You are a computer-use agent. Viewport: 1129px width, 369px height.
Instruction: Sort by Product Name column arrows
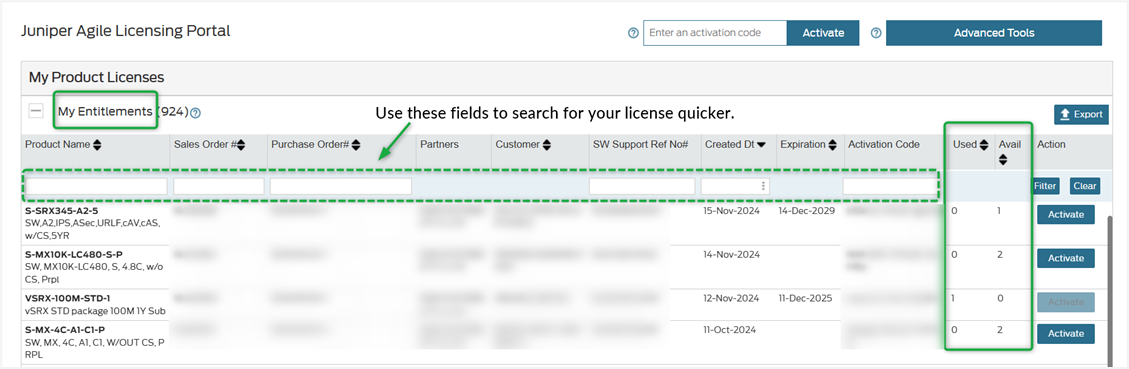tap(97, 145)
